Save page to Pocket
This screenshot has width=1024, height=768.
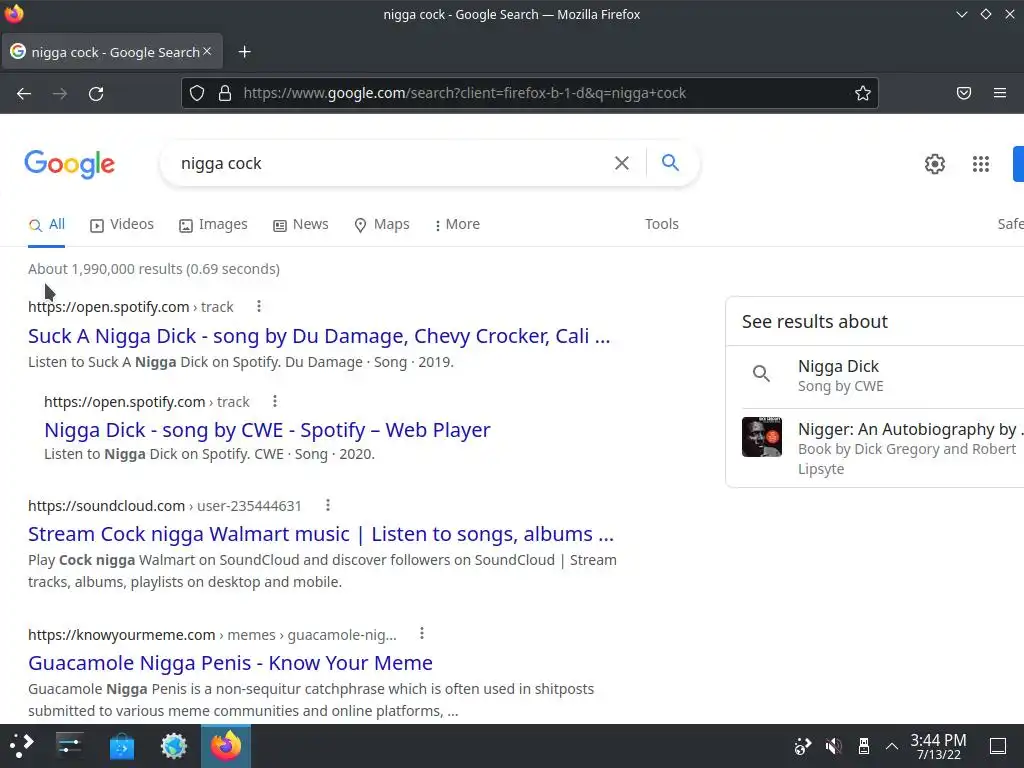[964, 93]
